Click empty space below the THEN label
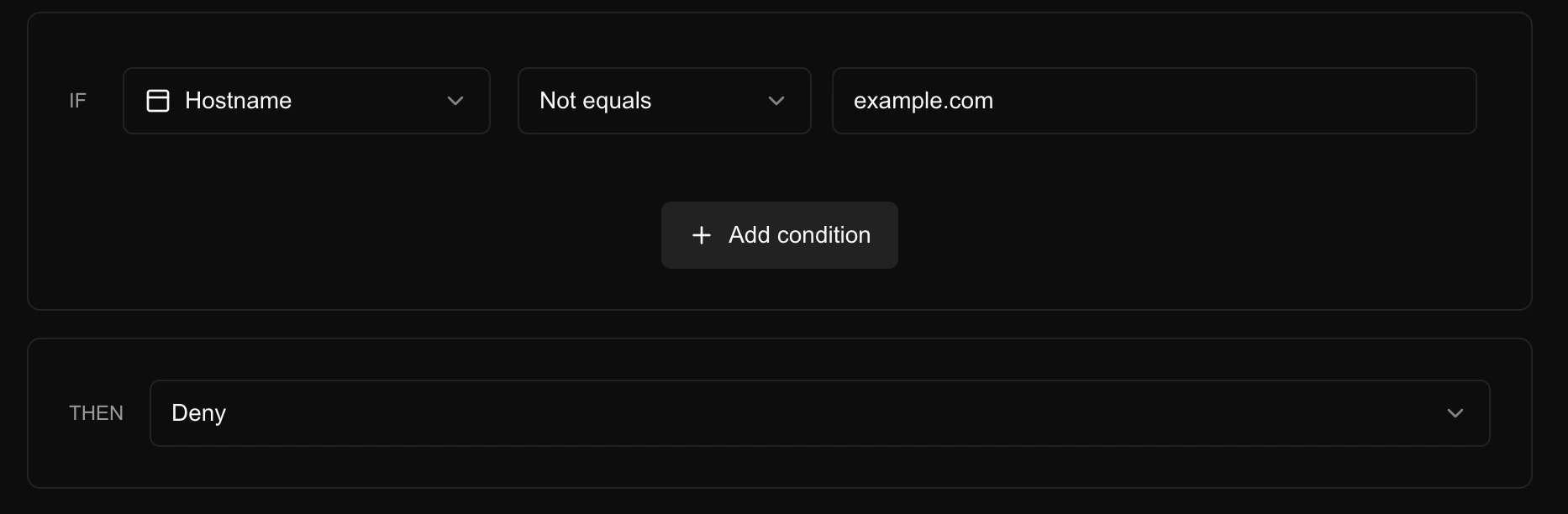Image resolution: width=1568 pixels, height=514 pixels. (96, 462)
